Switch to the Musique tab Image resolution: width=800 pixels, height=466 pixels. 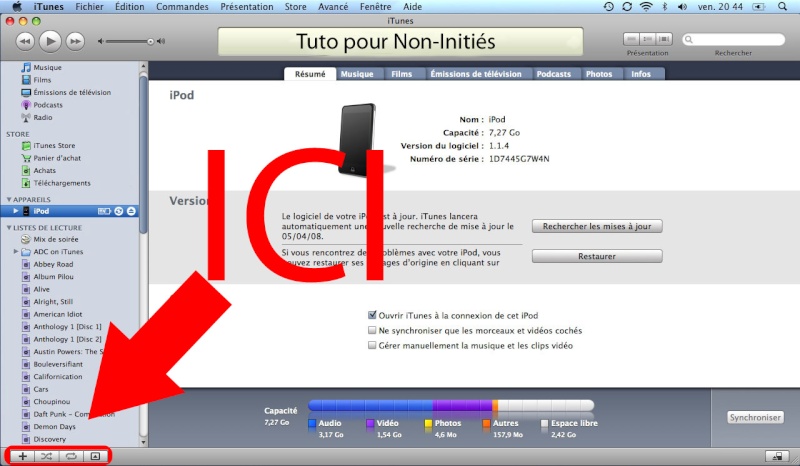(357, 74)
